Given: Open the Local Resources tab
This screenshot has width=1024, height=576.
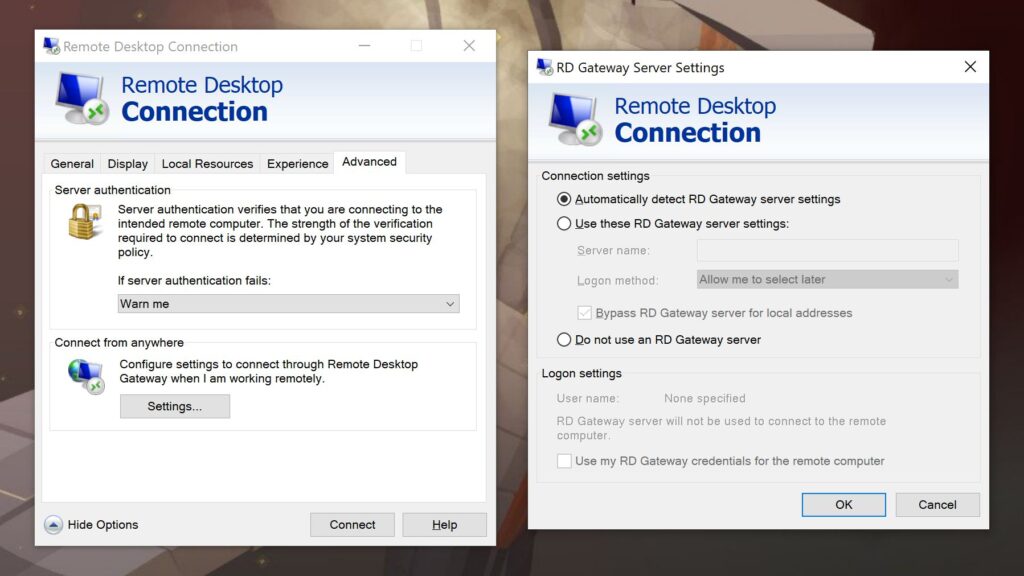Looking at the screenshot, I should pyautogui.click(x=207, y=163).
